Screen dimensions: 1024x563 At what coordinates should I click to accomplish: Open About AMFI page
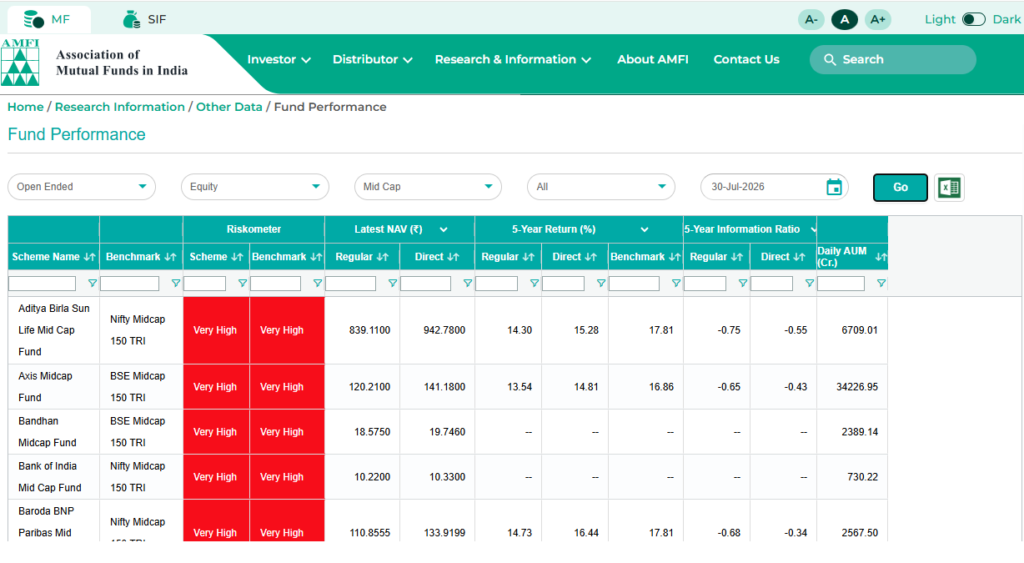click(652, 59)
